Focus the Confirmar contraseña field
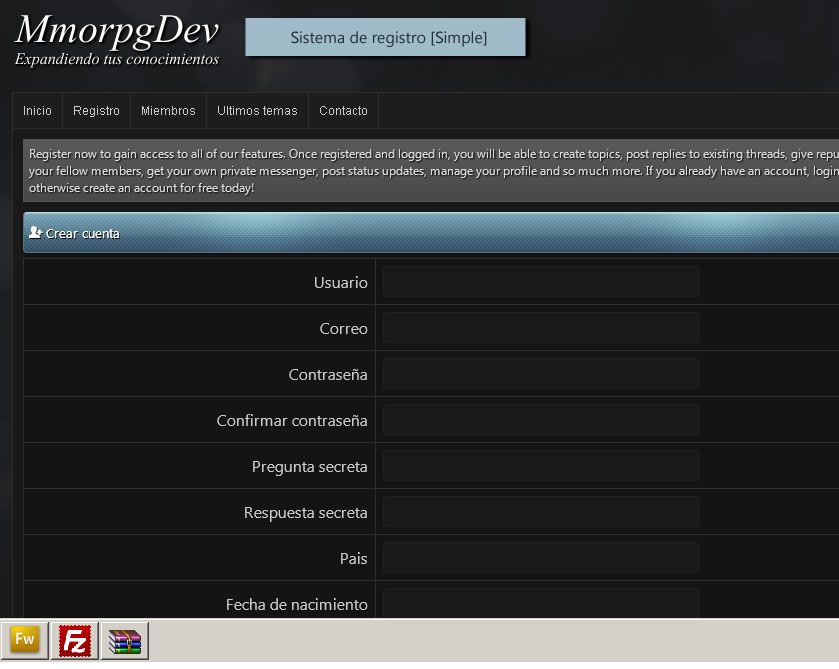 coord(540,420)
